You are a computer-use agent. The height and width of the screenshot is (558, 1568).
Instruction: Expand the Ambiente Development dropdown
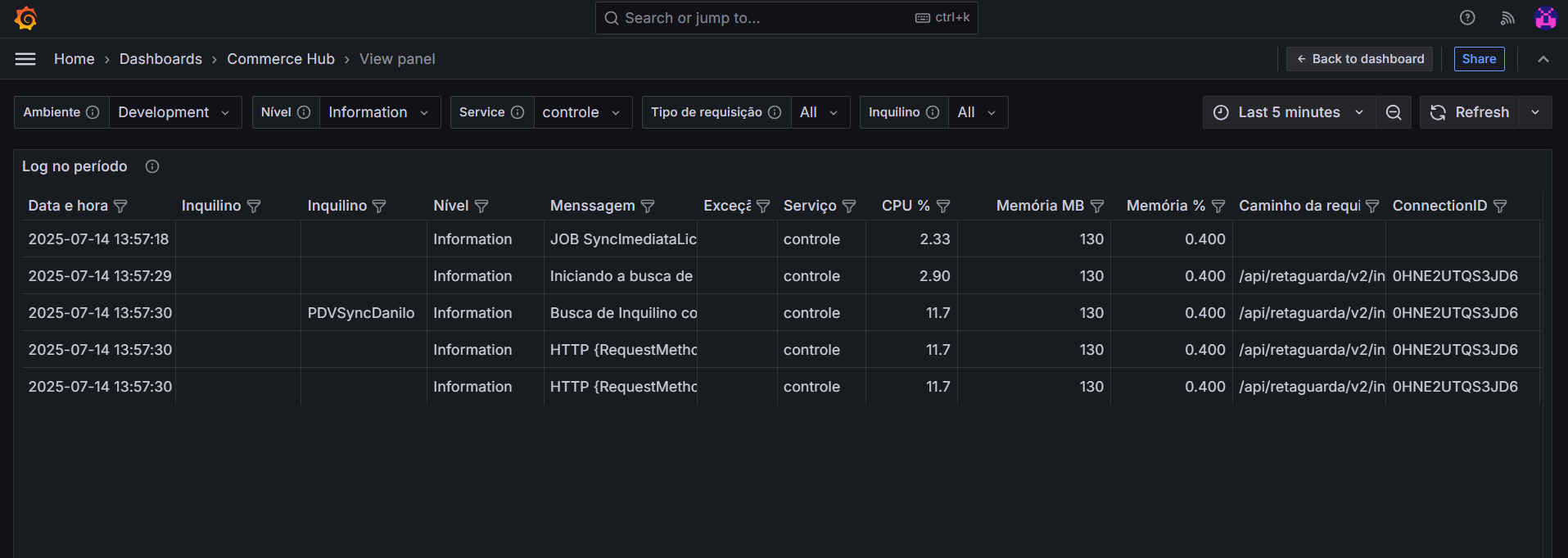tap(174, 112)
